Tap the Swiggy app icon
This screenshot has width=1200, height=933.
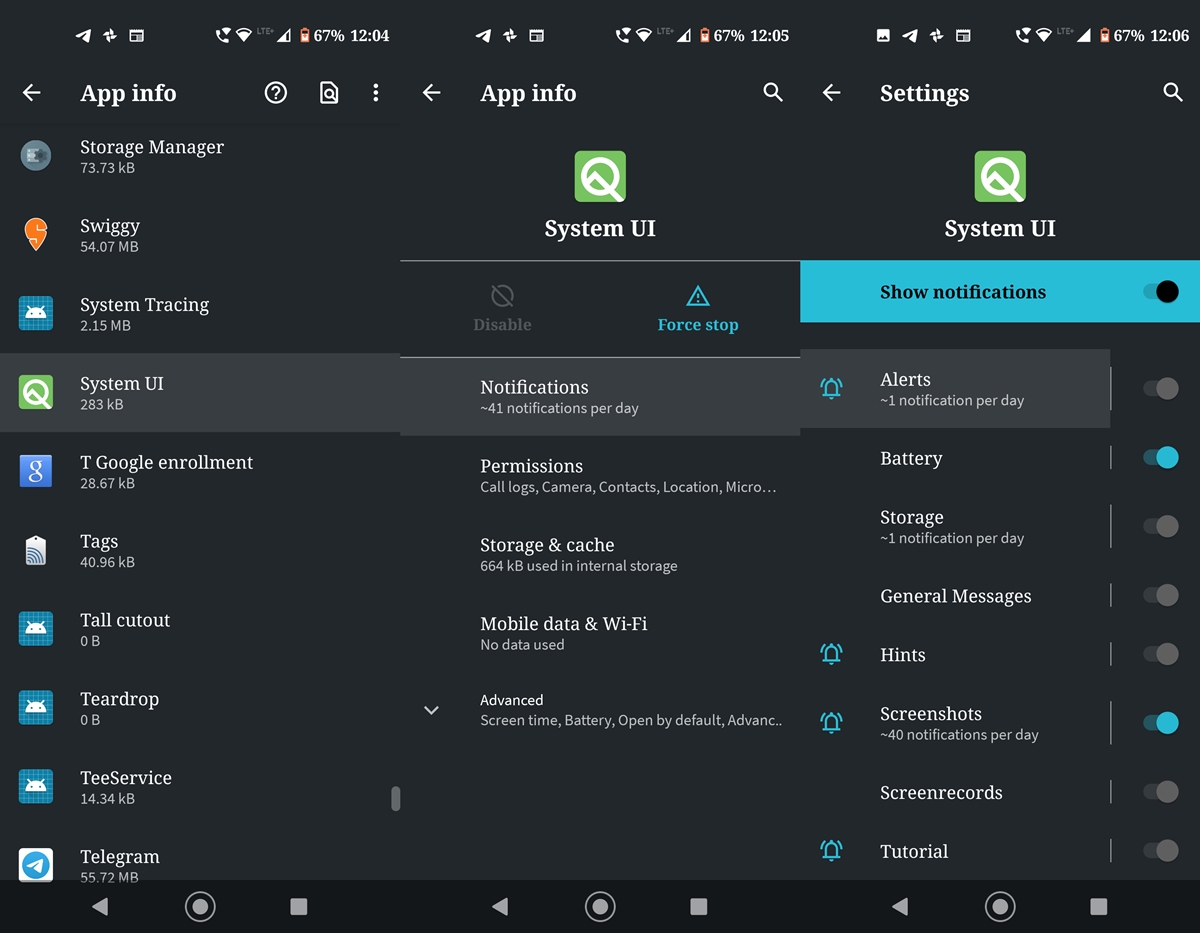(x=36, y=235)
